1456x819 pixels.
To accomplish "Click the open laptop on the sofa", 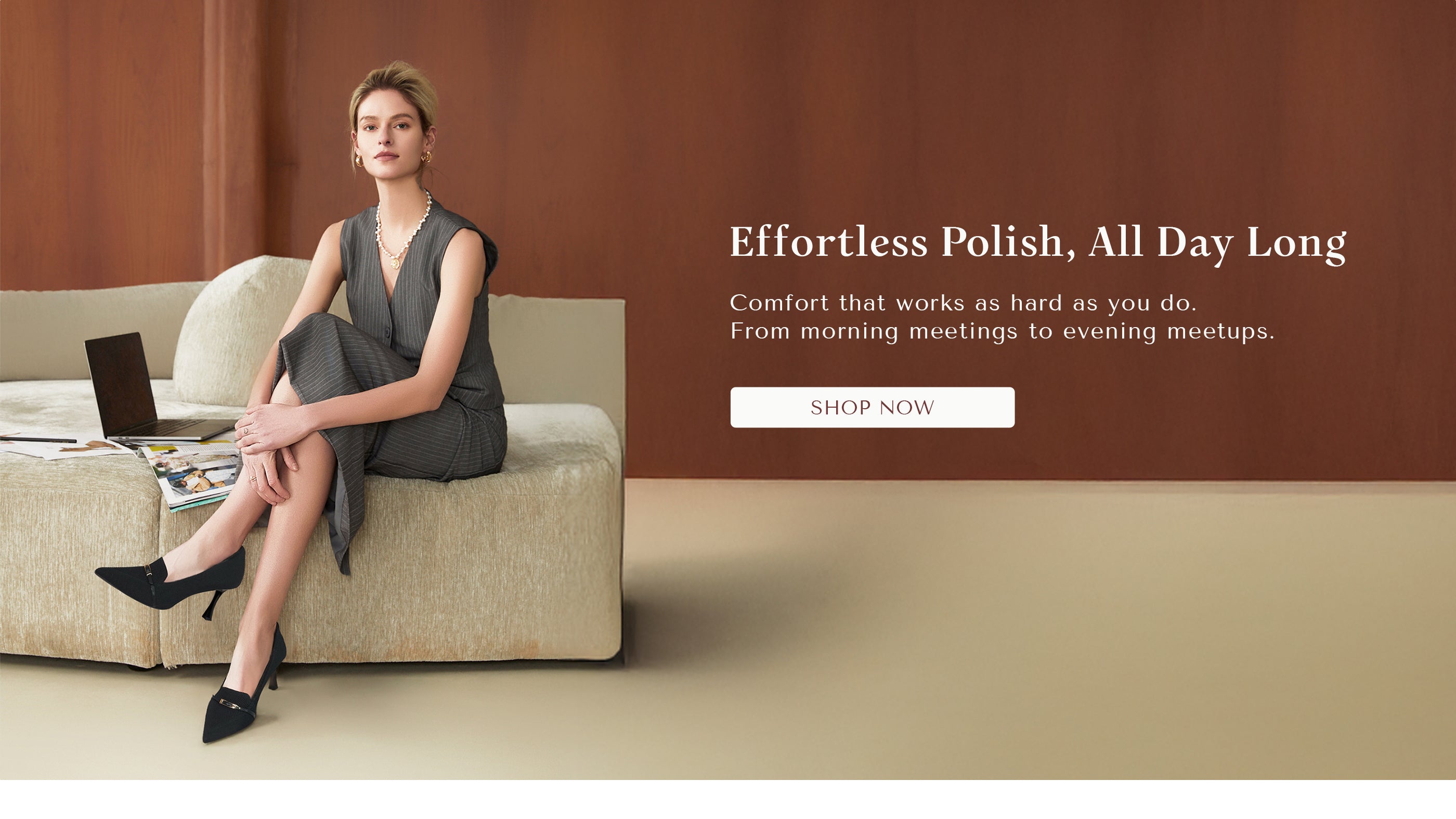I will 152,390.
